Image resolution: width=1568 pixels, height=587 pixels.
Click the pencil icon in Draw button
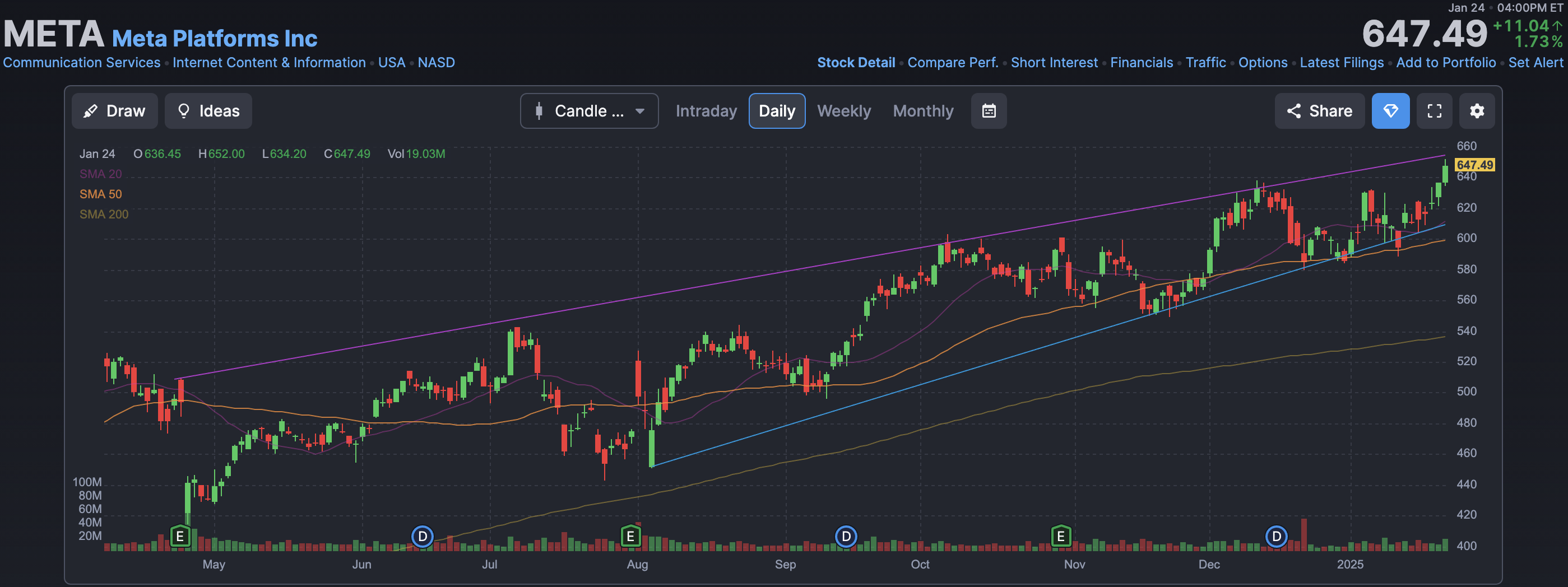[90, 111]
